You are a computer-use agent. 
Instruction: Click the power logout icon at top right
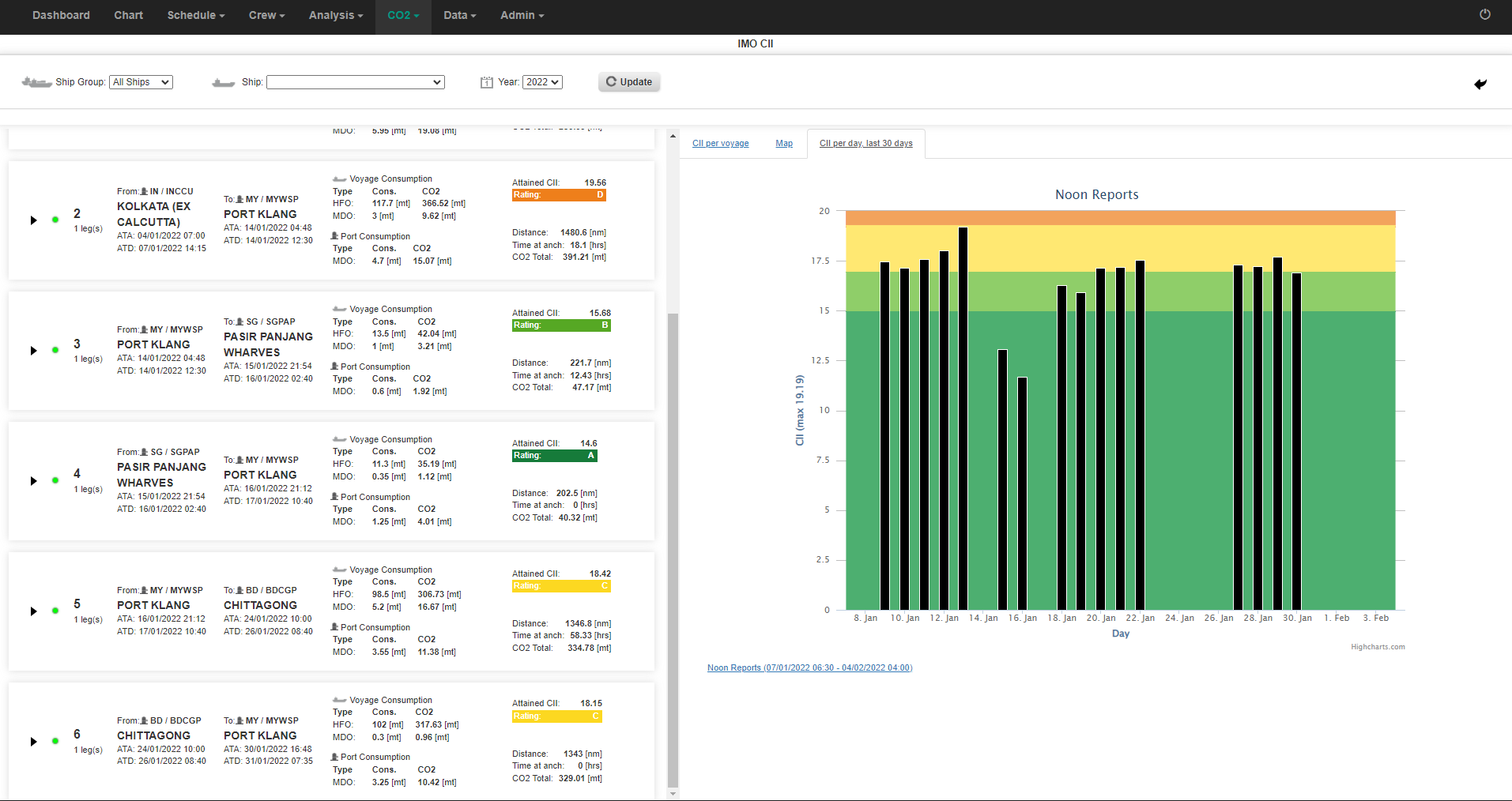[x=1485, y=14]
